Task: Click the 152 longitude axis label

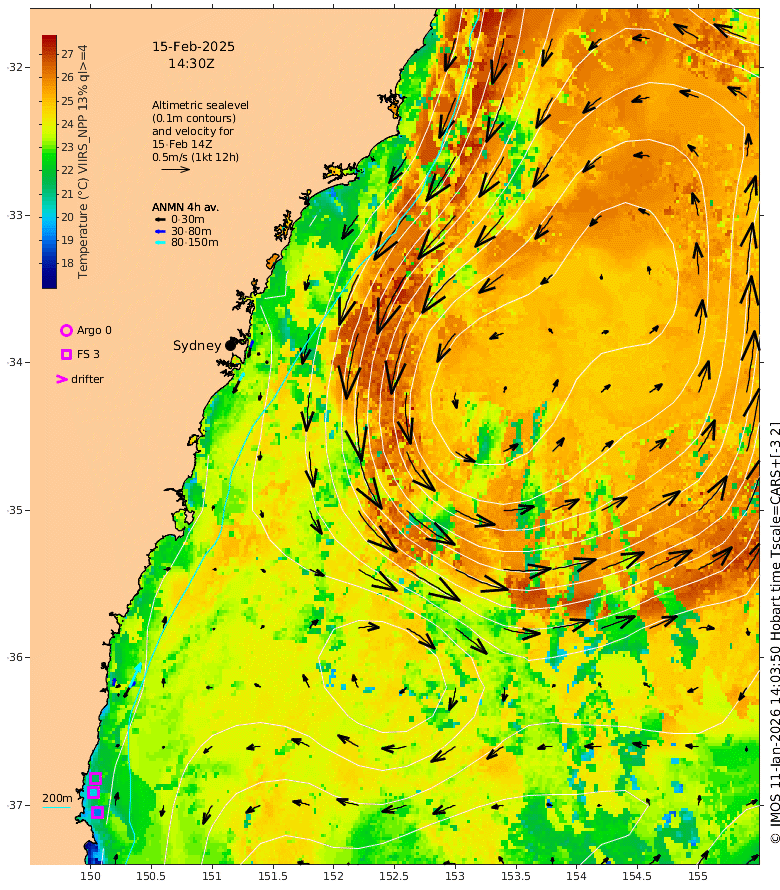Action: 333,876
